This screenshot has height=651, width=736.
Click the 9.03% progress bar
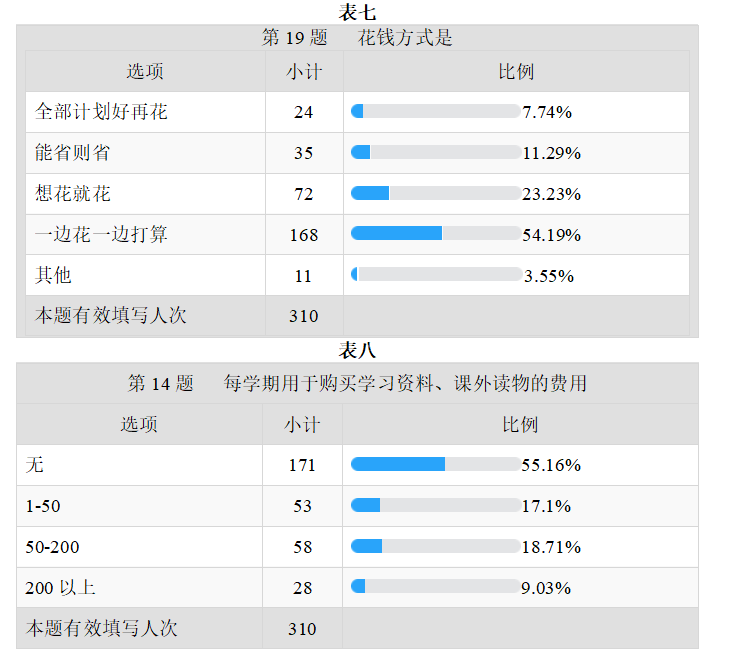[436, 586]
